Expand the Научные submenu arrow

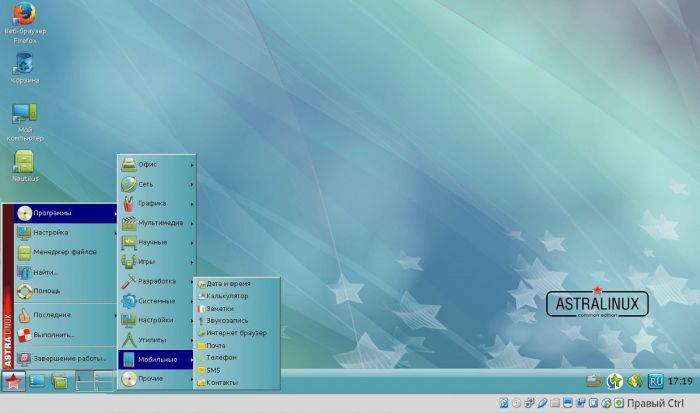click(192, 243)
